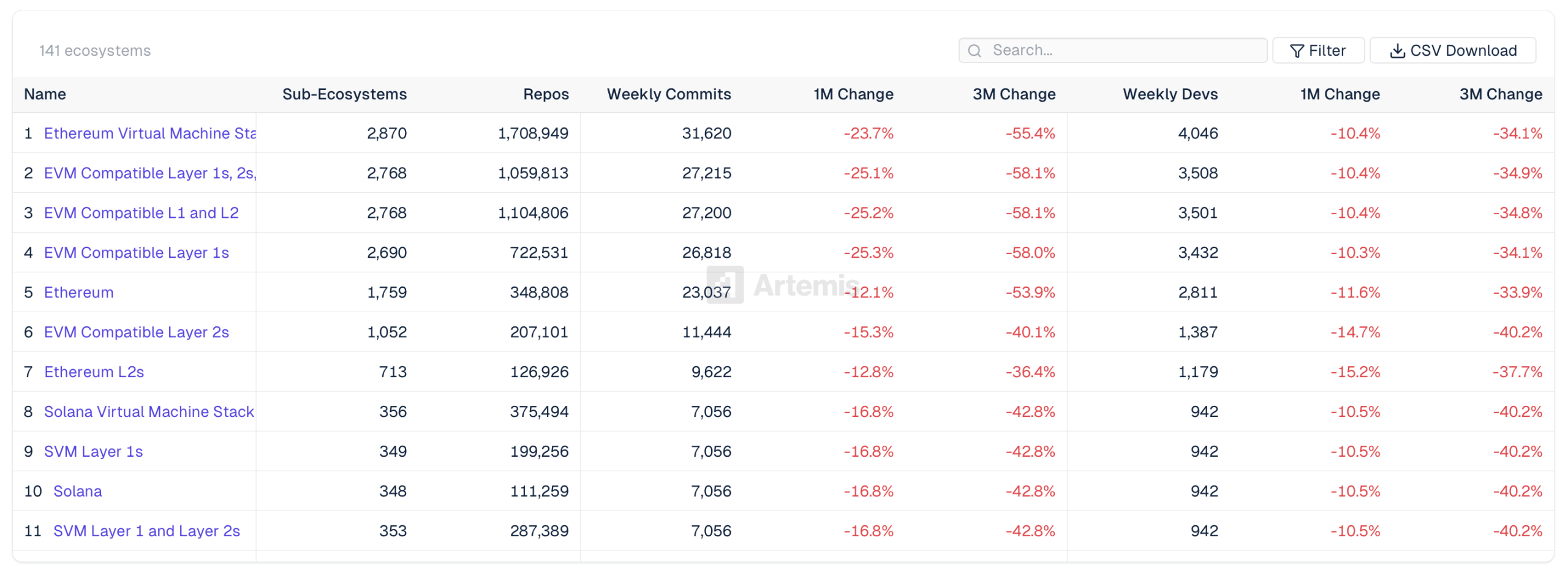Image resolution: width=1568 pixels, height=581 pixels.
Task: Sort by Weekly Devs column header
Action: [x=1169, y=94]
